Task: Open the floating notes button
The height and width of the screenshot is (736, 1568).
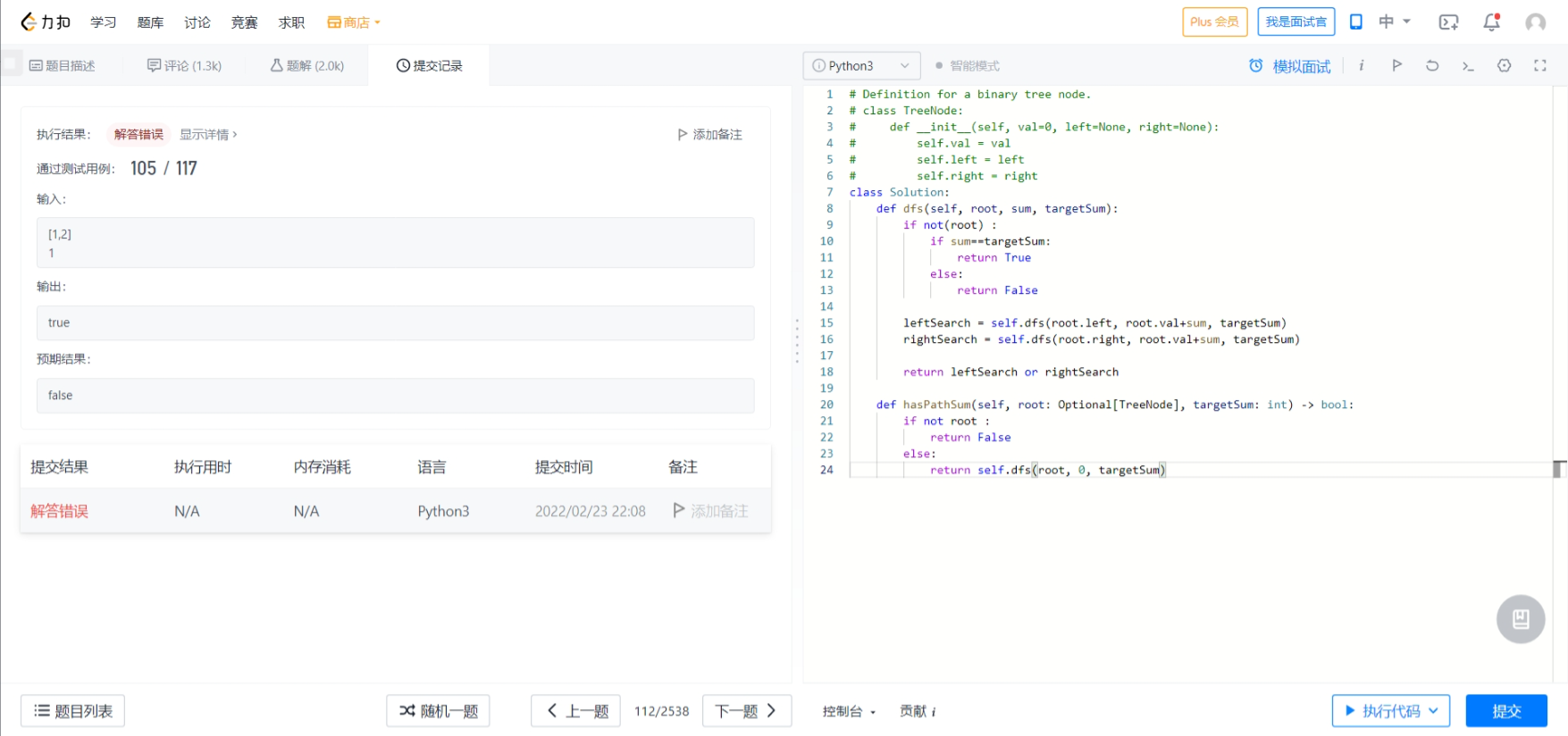Action: (x=1521, y=619)
